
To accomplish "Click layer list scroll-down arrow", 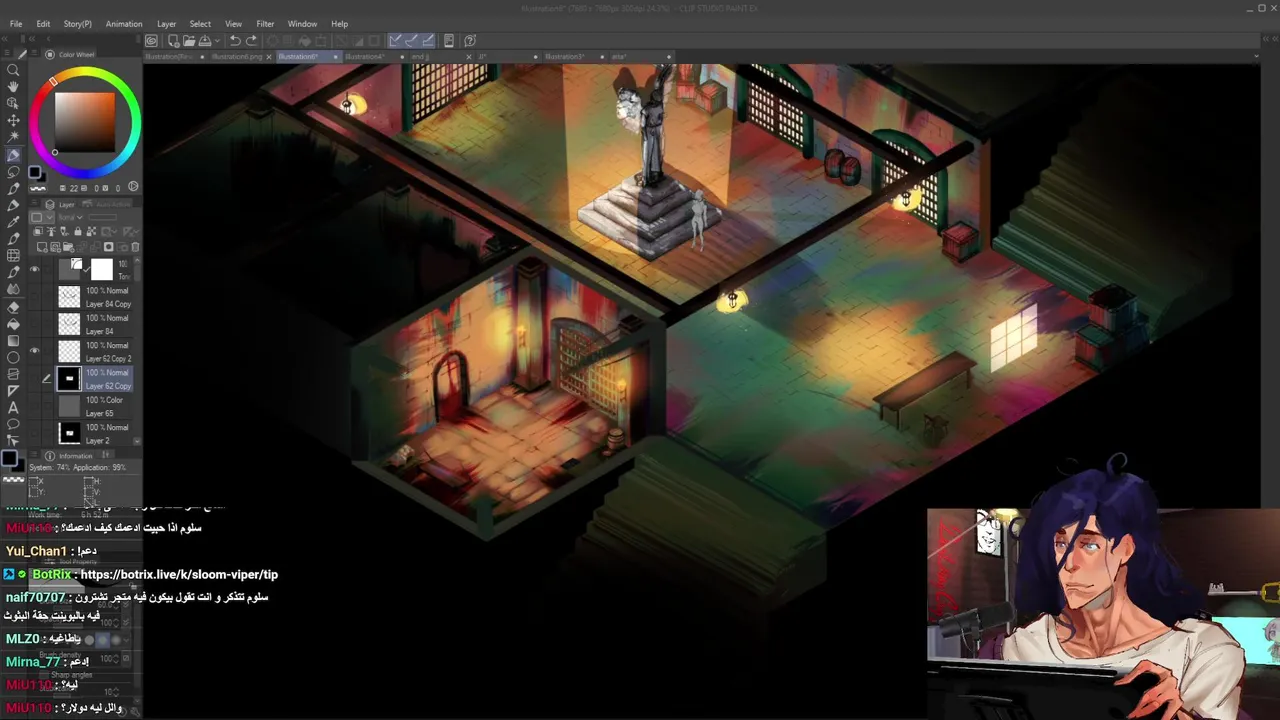I will [137, 441].
